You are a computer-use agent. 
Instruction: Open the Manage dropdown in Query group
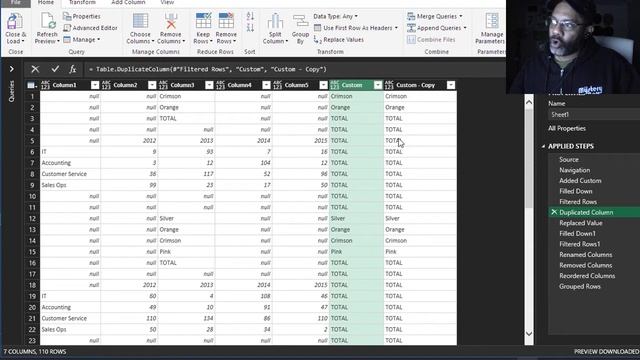pos(82,40)
